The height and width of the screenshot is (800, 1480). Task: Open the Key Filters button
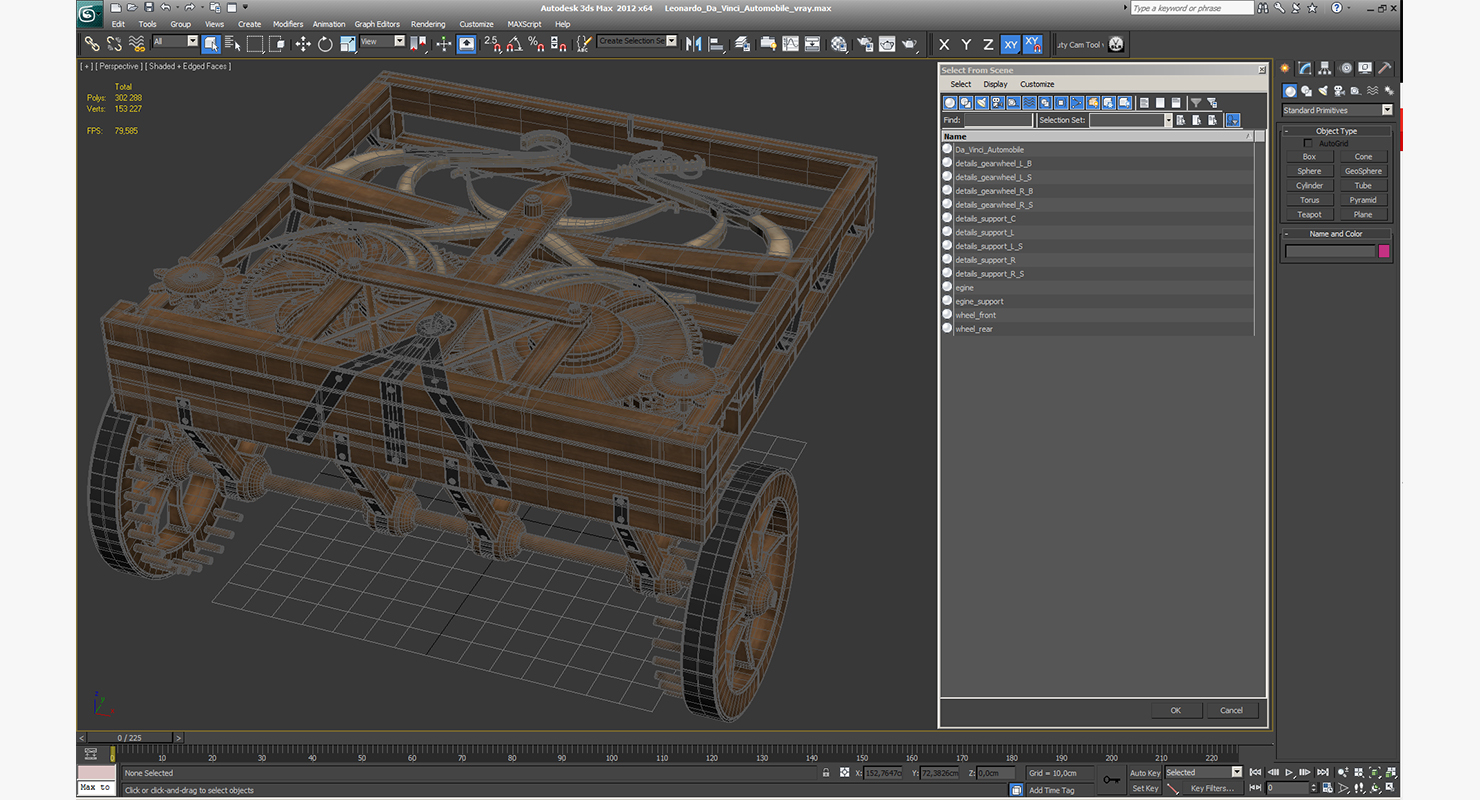click(1212, 788)
